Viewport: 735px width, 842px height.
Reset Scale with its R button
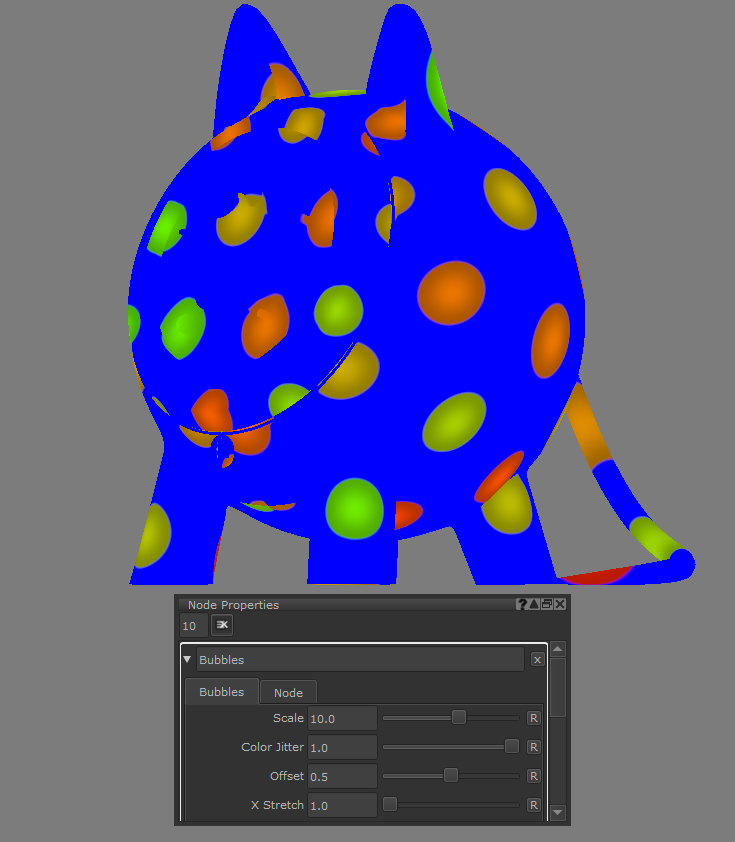coord(534,718)
